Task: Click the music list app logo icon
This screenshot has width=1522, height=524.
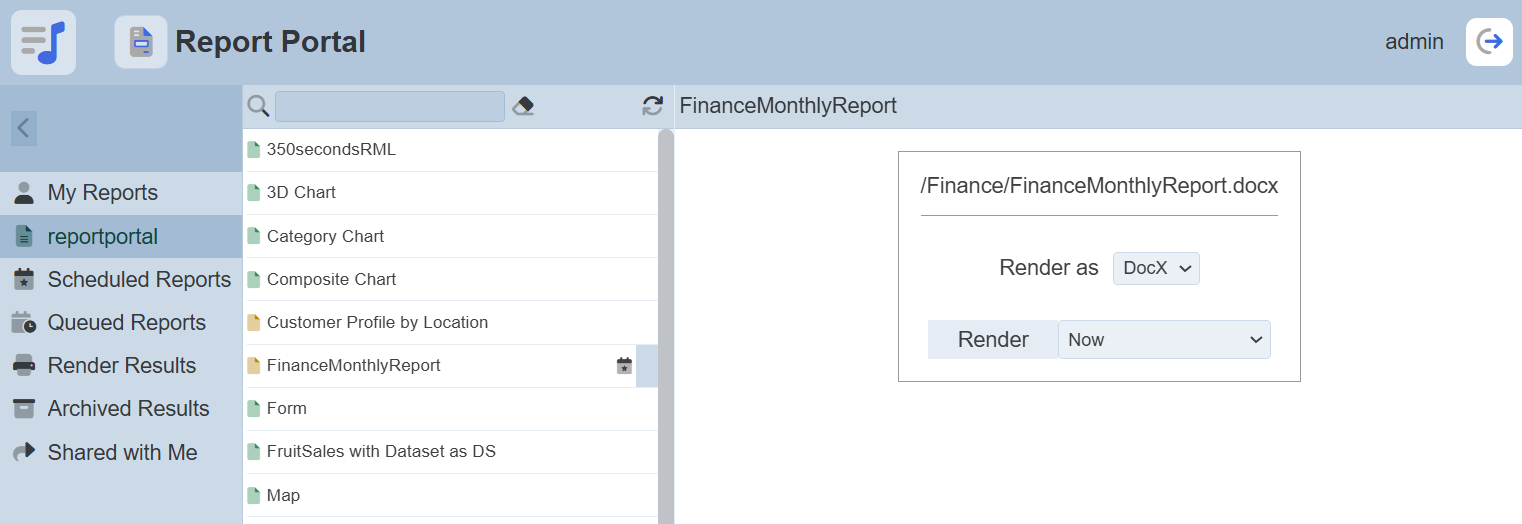Action: click(43, 42)
